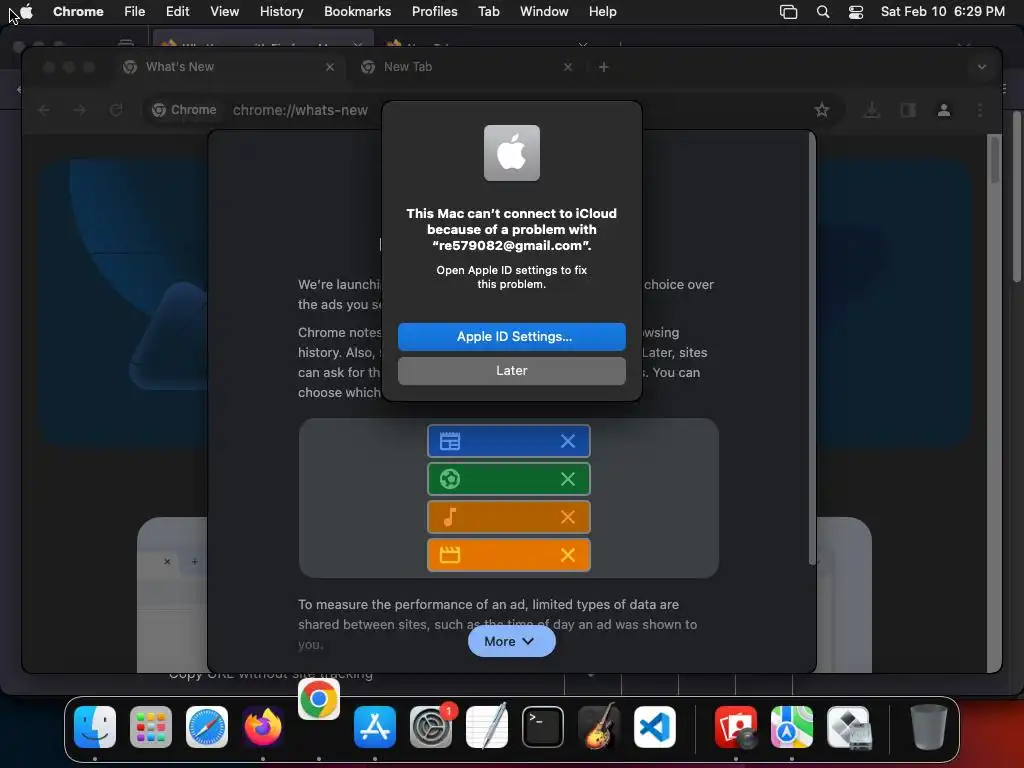This screenshot has height=768, width=1024.
Task: Open the Tab menu
Action: [488, 11]
